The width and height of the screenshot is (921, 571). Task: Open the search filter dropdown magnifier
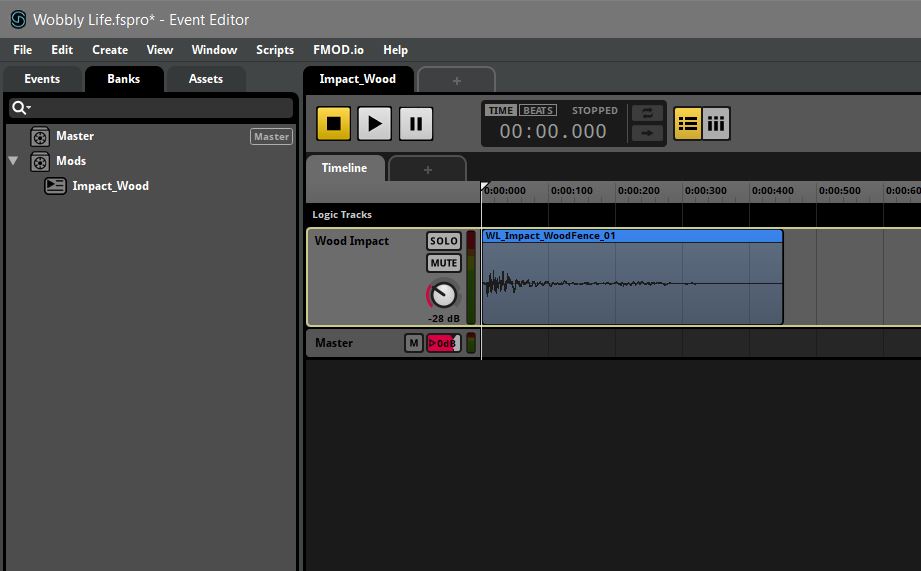click(x=20, y=108)
